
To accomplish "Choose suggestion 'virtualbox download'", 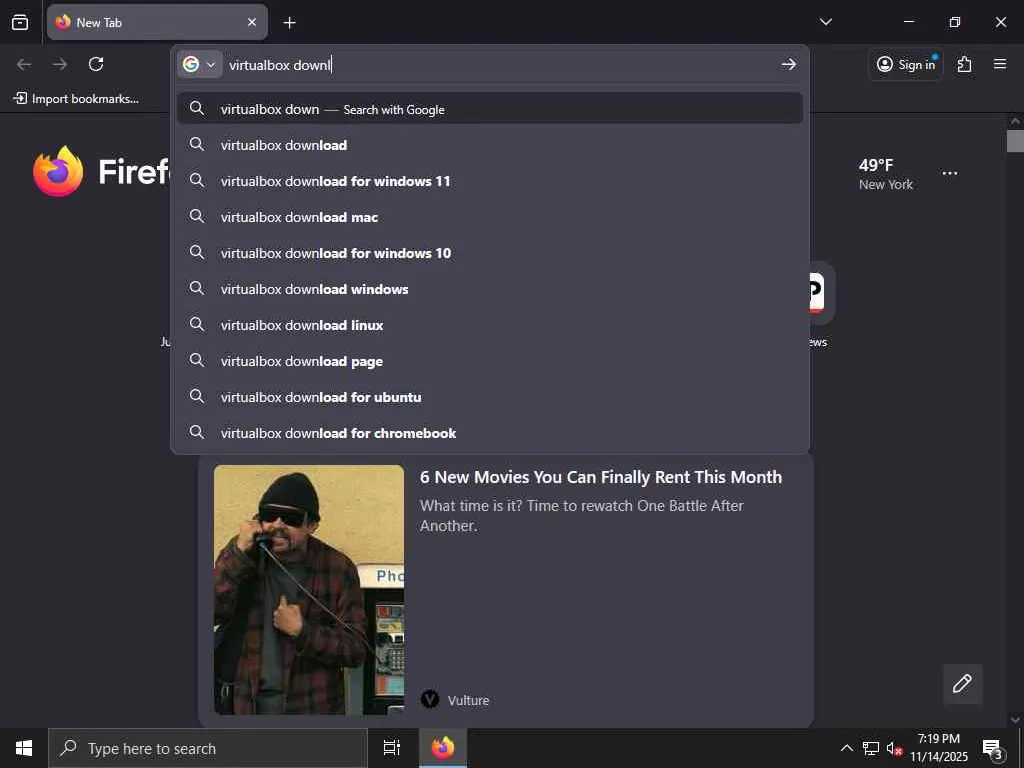I will [x=490, y=145].
